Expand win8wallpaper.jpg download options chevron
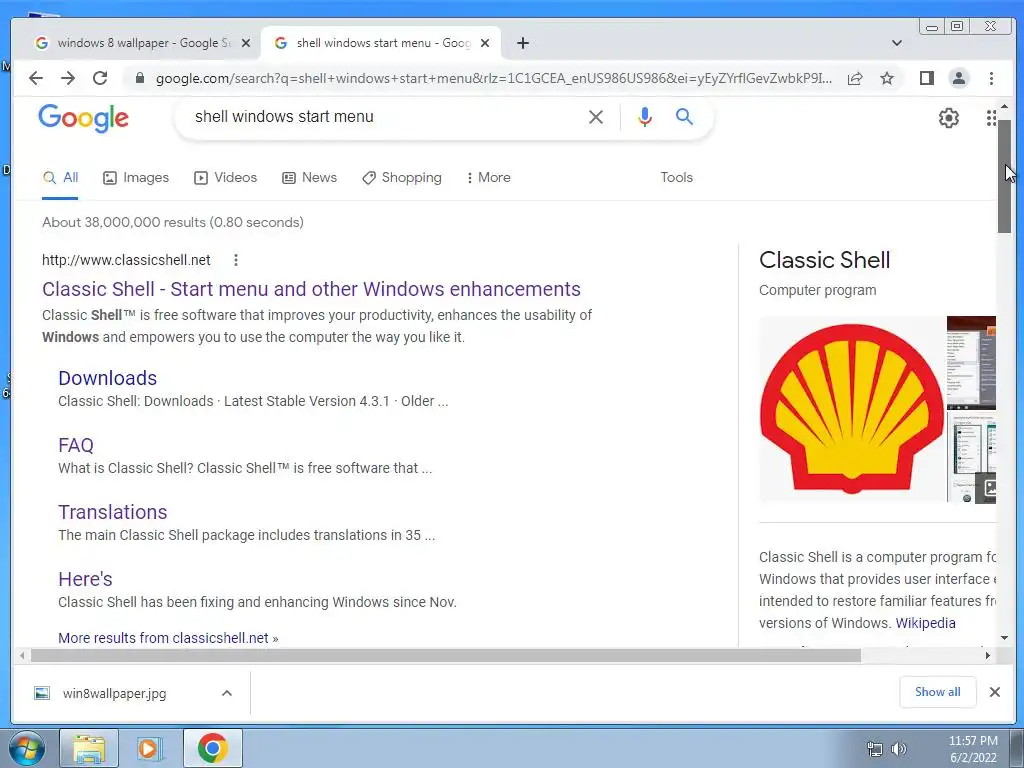Screen dimensions: 1024x768 (x=227, y=694)
